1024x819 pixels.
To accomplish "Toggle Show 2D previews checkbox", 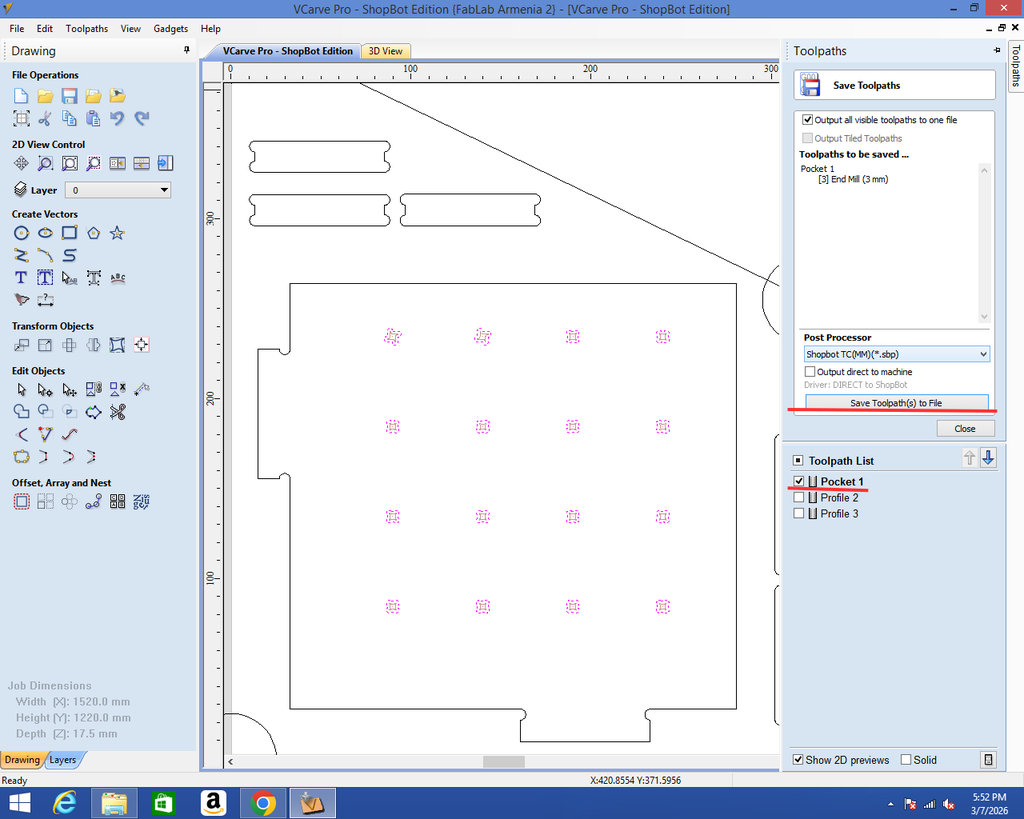I will (x=798, y=760).
